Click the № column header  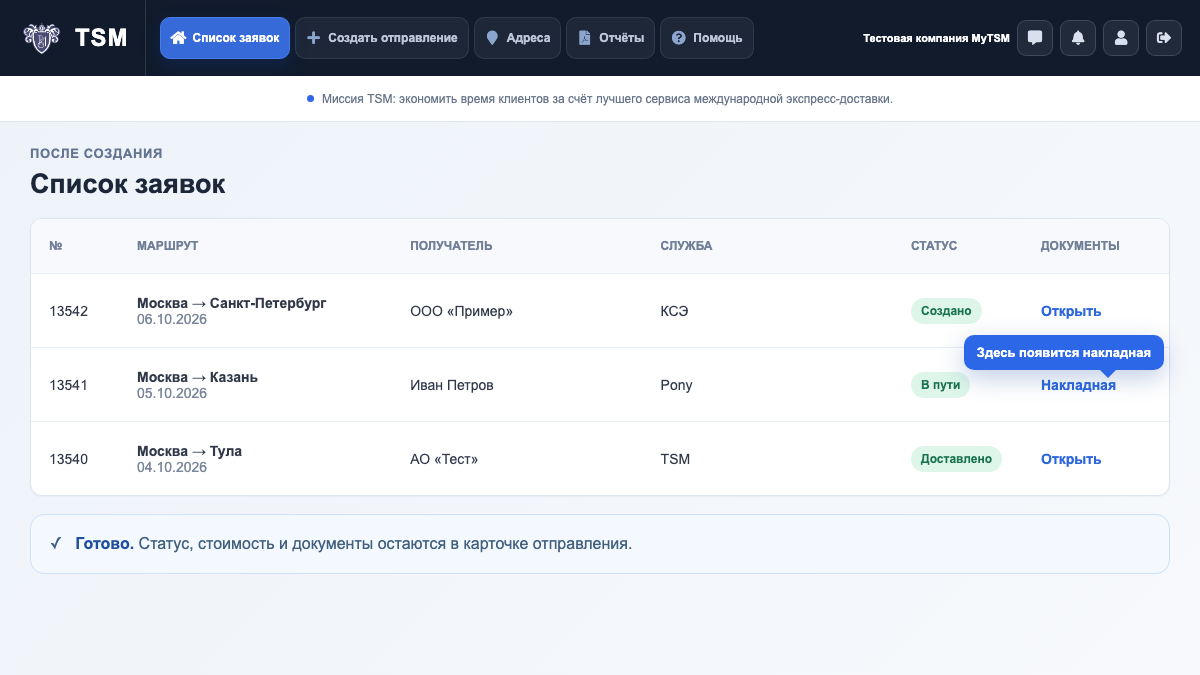56,246
